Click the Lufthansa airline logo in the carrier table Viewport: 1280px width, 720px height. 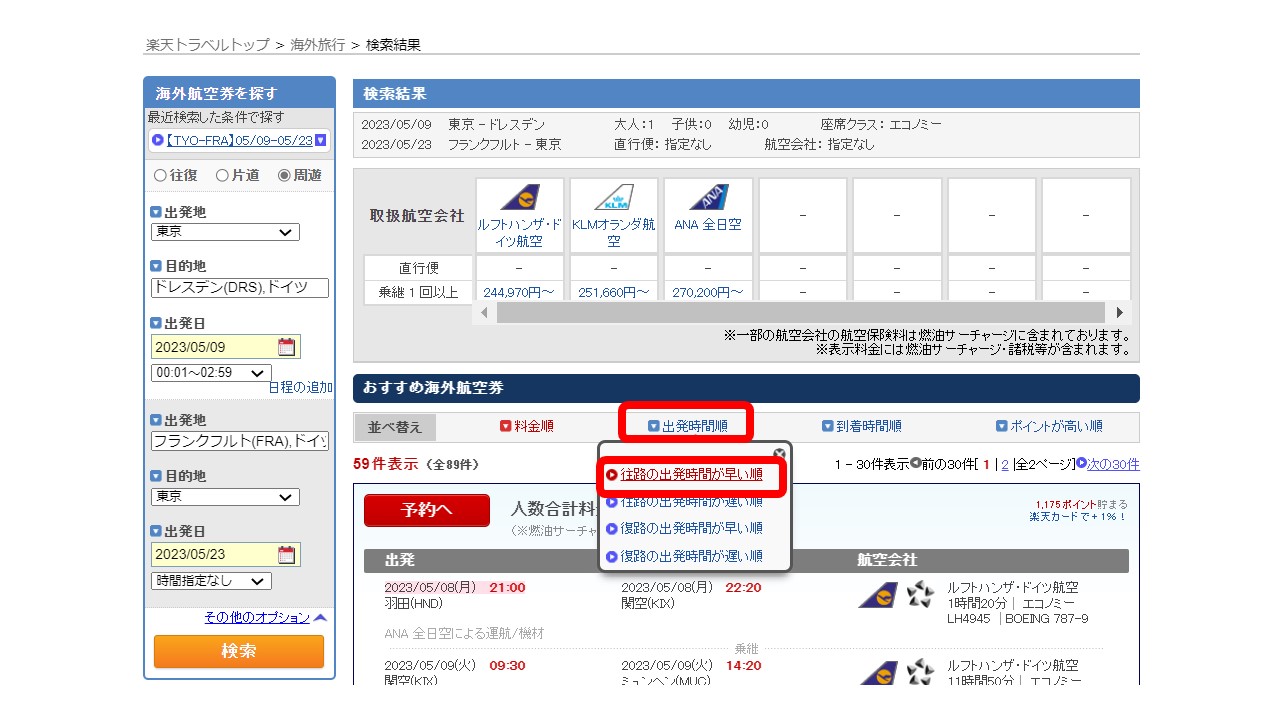pos(519,197)
